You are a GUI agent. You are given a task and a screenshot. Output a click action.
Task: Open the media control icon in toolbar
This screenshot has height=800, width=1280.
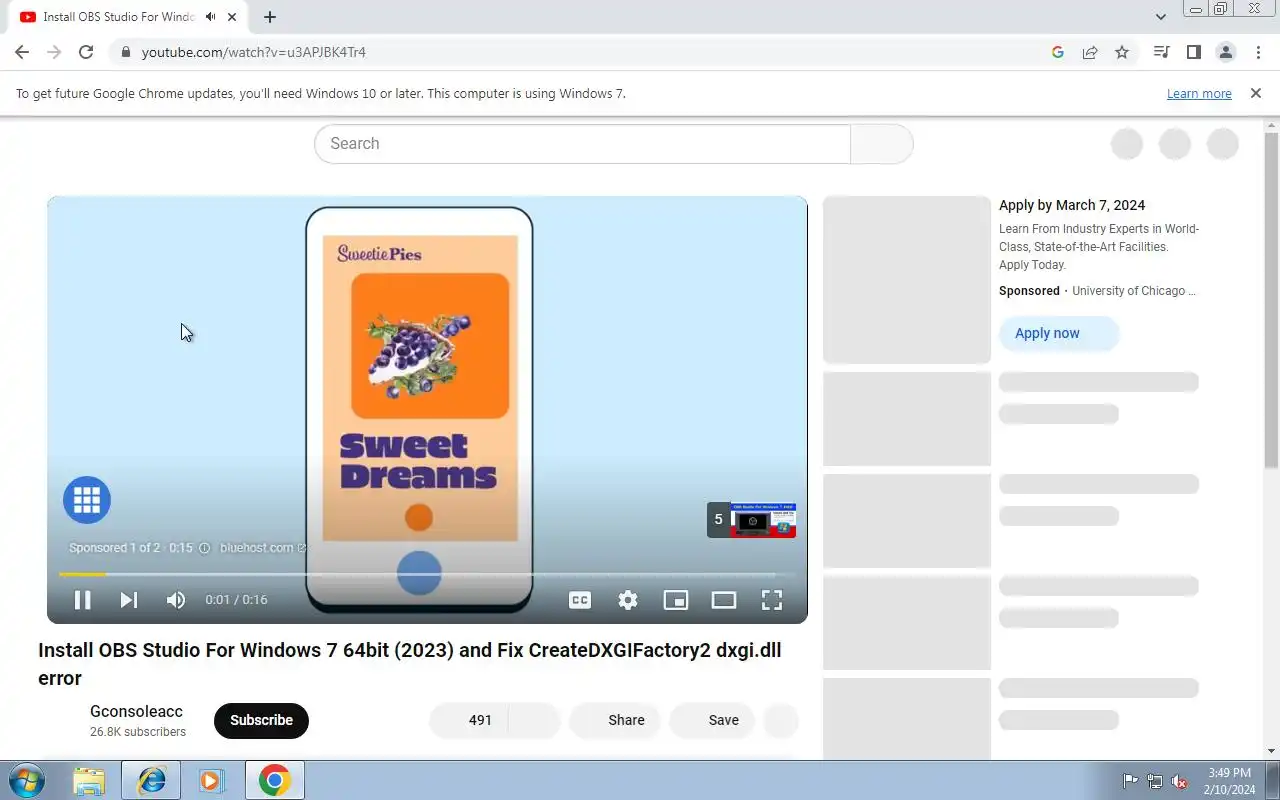coord(1161,52)
